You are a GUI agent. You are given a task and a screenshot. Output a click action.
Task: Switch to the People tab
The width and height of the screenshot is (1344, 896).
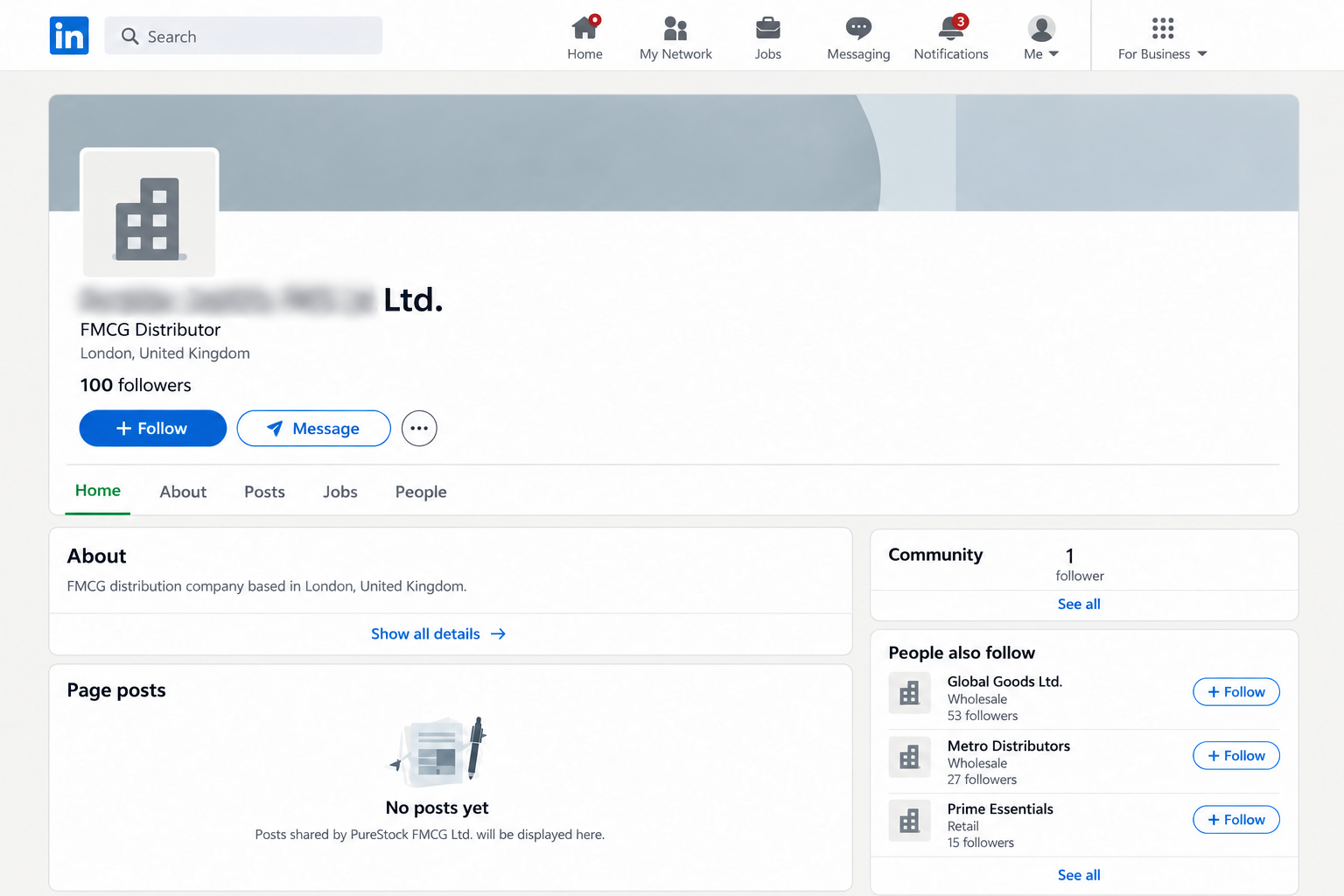coord(421,492)
